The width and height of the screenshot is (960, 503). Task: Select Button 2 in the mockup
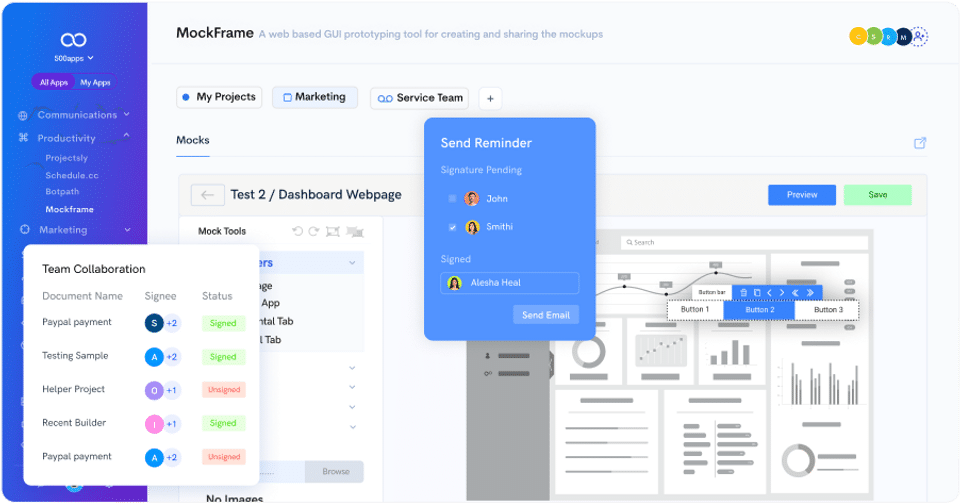coord(759,310)
